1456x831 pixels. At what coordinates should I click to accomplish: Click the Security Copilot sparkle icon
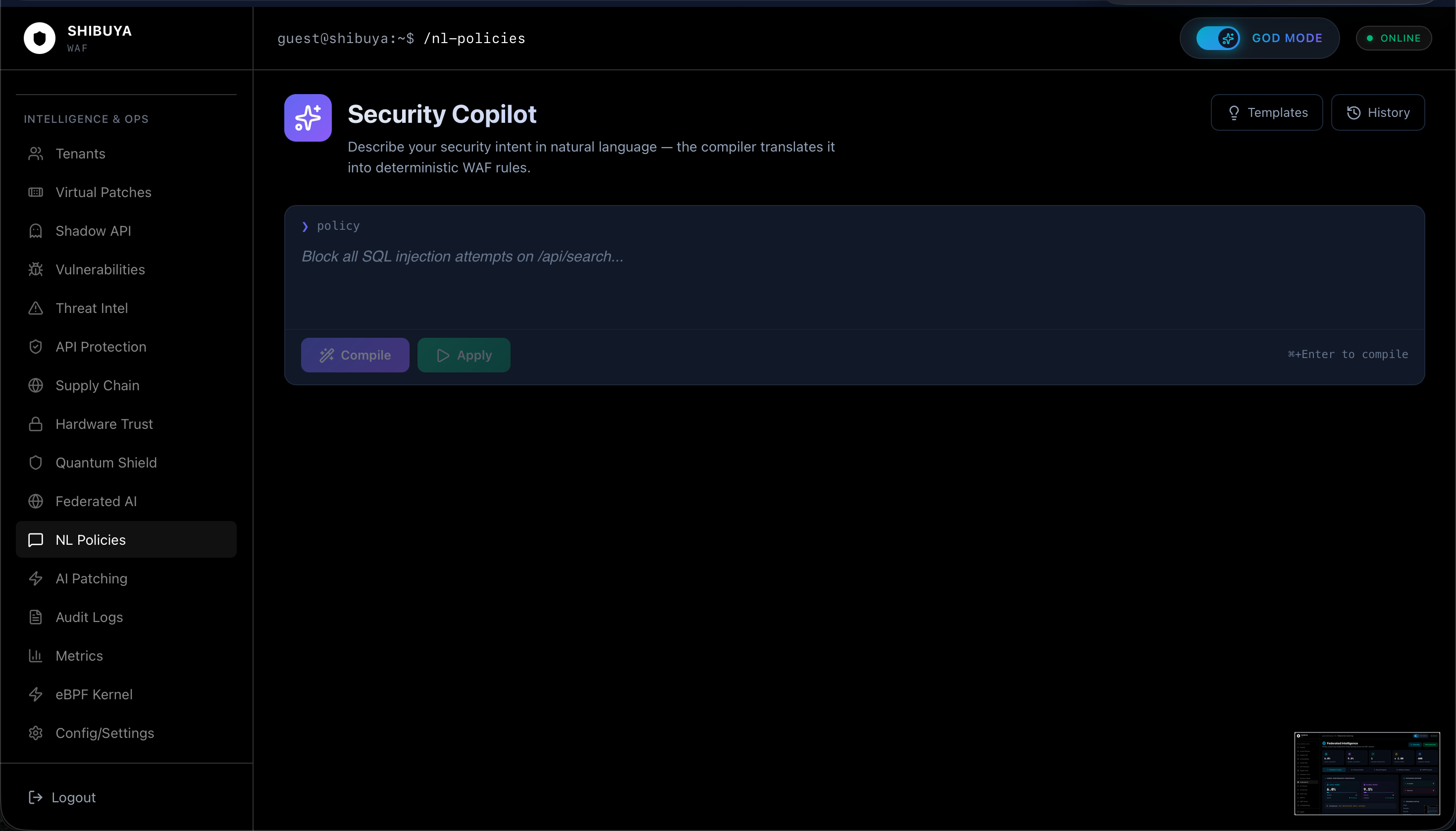tap(308, 117)
